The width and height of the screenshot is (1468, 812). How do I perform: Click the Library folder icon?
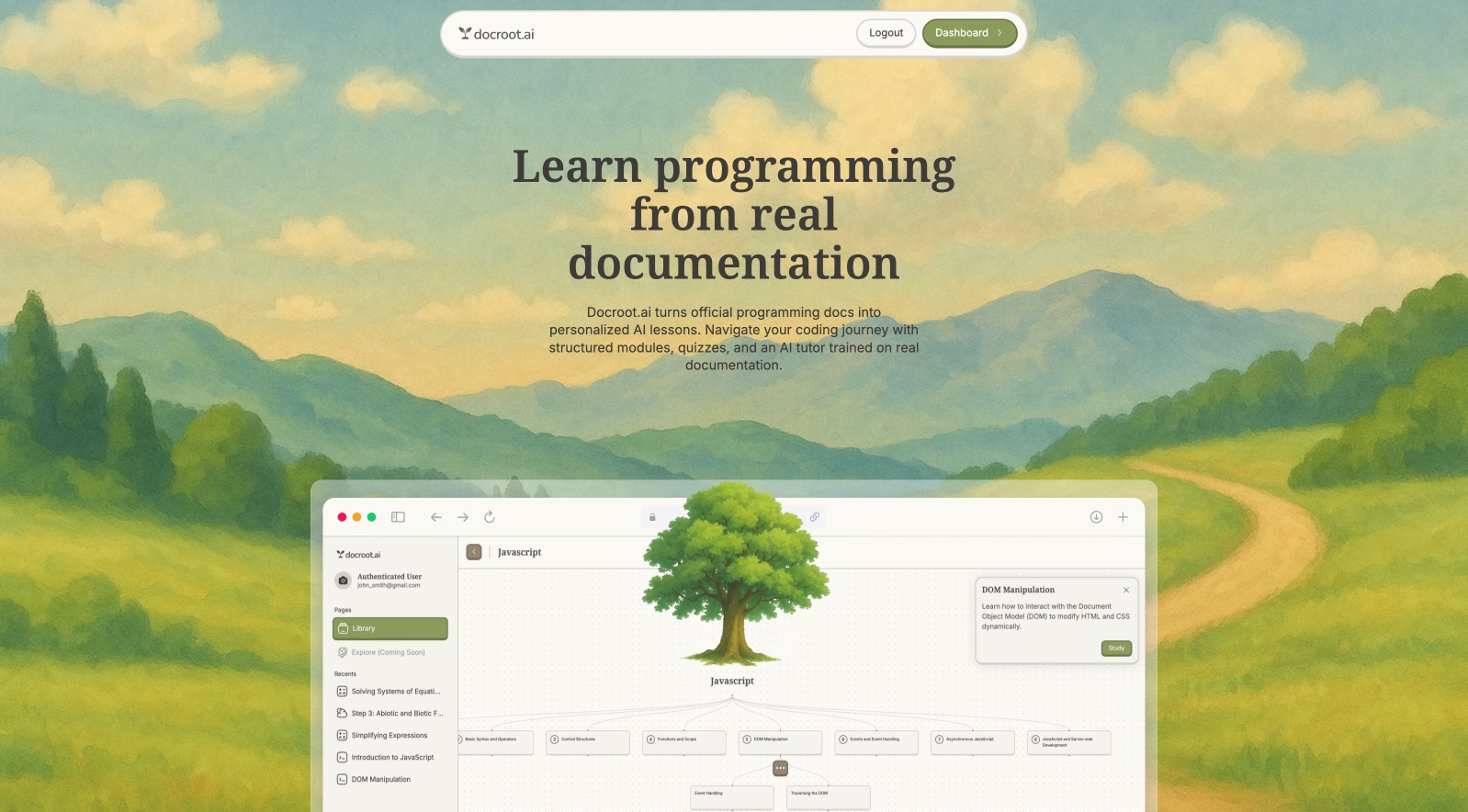tap(344, 628)
